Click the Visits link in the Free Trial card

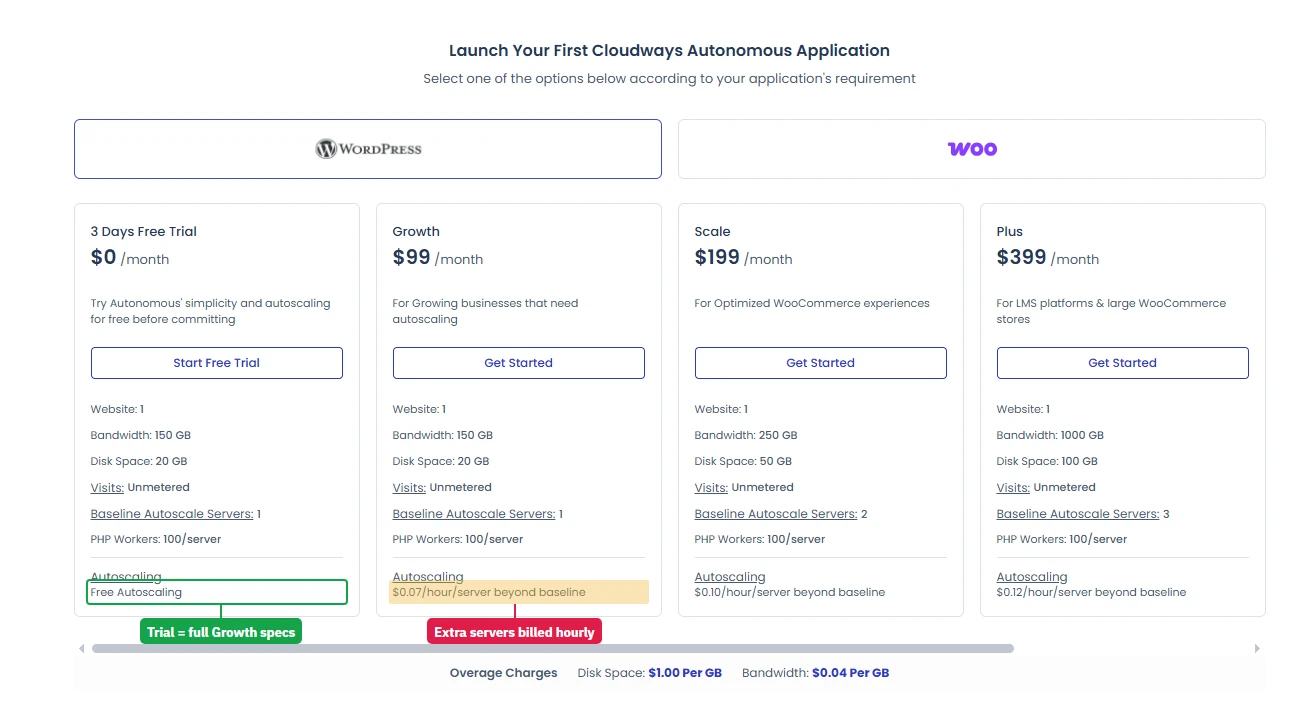pyautogui.click(x=107, y=487)
